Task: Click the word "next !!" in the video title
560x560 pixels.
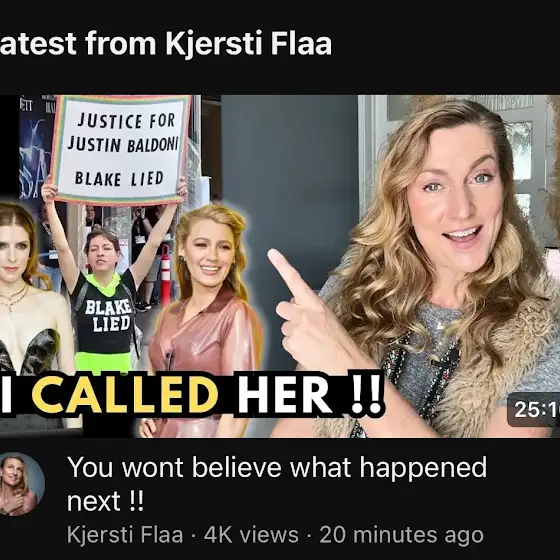Action: tap(105, 501)
